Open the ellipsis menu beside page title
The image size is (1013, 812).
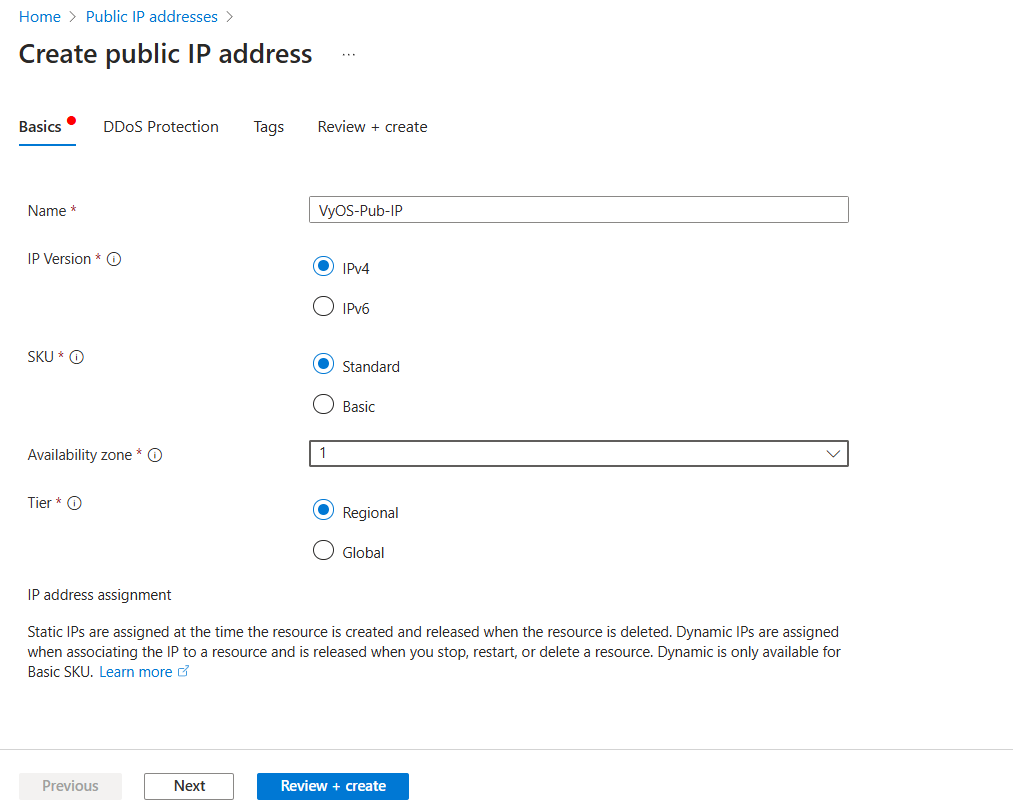[348, 55]
